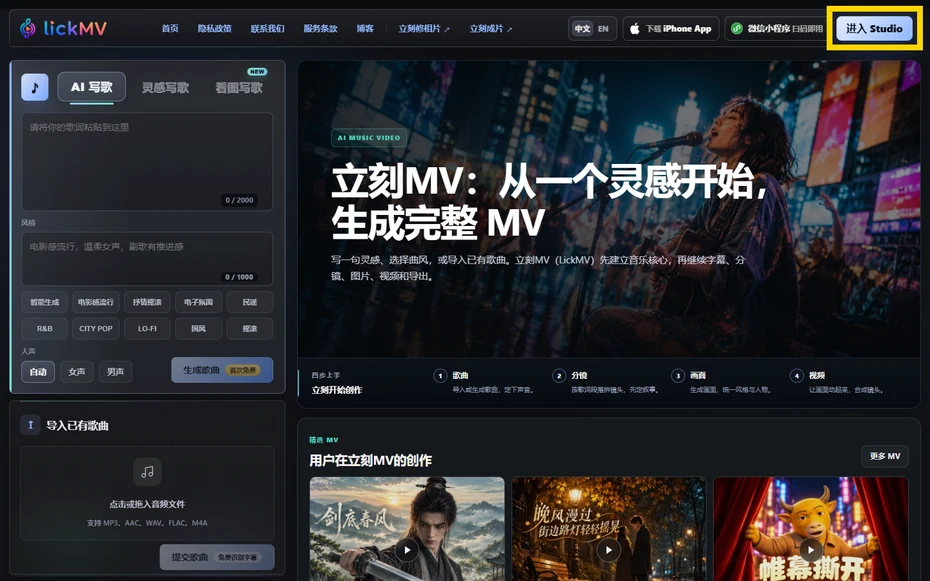Image resolution: width=930 pixels, height=581 pixels.
Task: Select 男声 vocal option
Action: pos(115,372)
